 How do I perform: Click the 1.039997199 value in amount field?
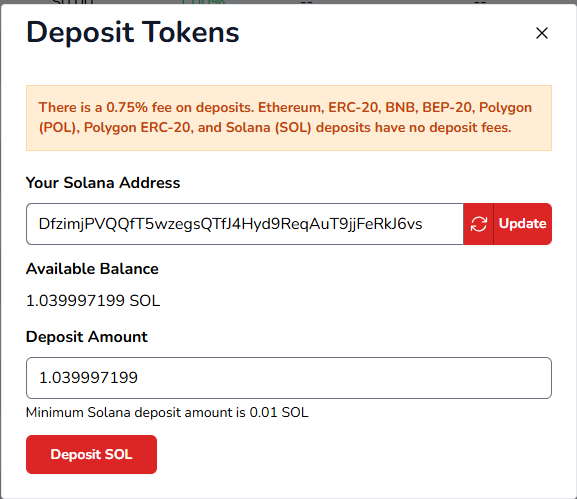tap(88, 378)
